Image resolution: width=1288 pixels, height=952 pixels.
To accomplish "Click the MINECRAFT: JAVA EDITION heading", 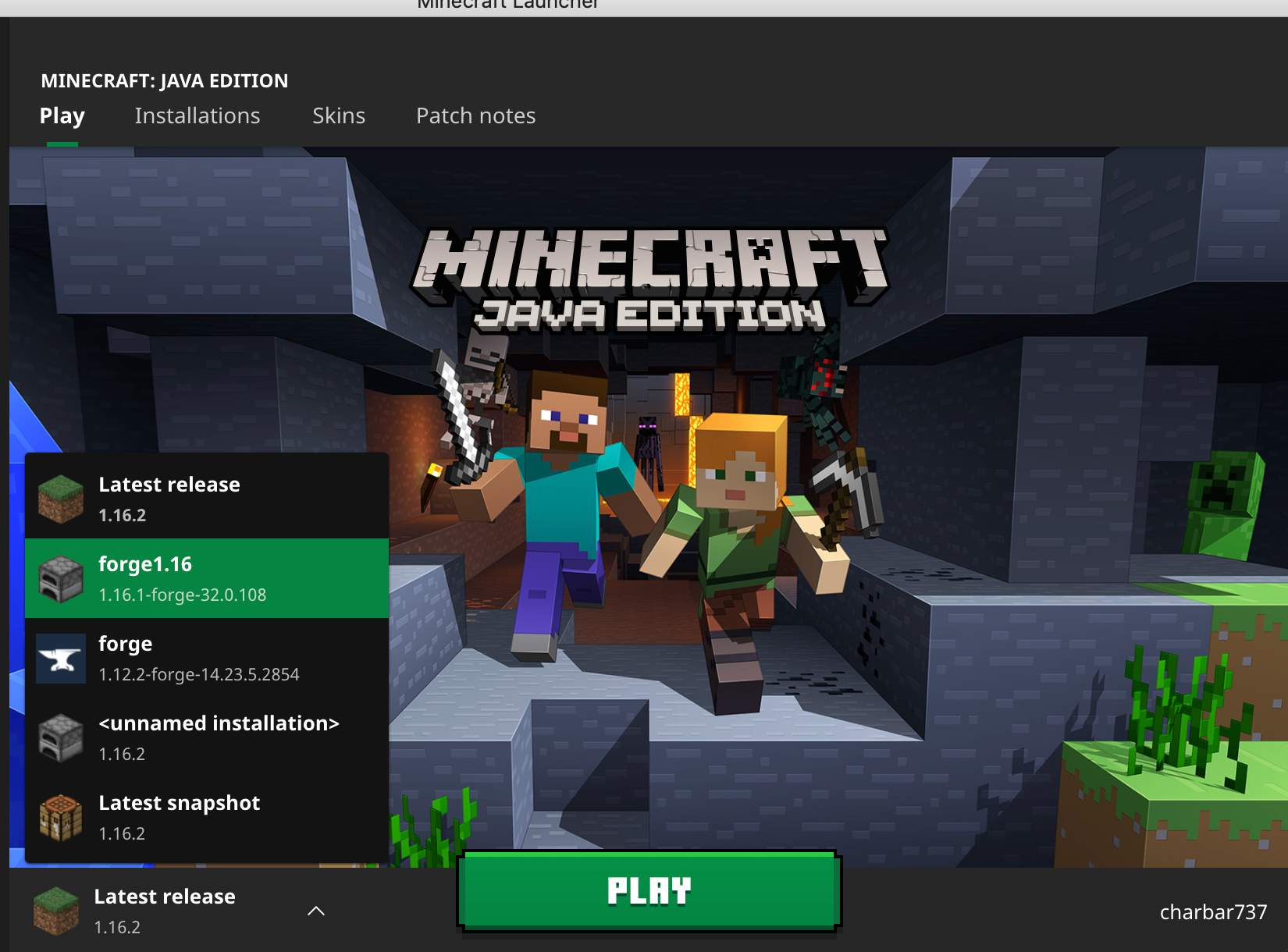I will 165,80.
